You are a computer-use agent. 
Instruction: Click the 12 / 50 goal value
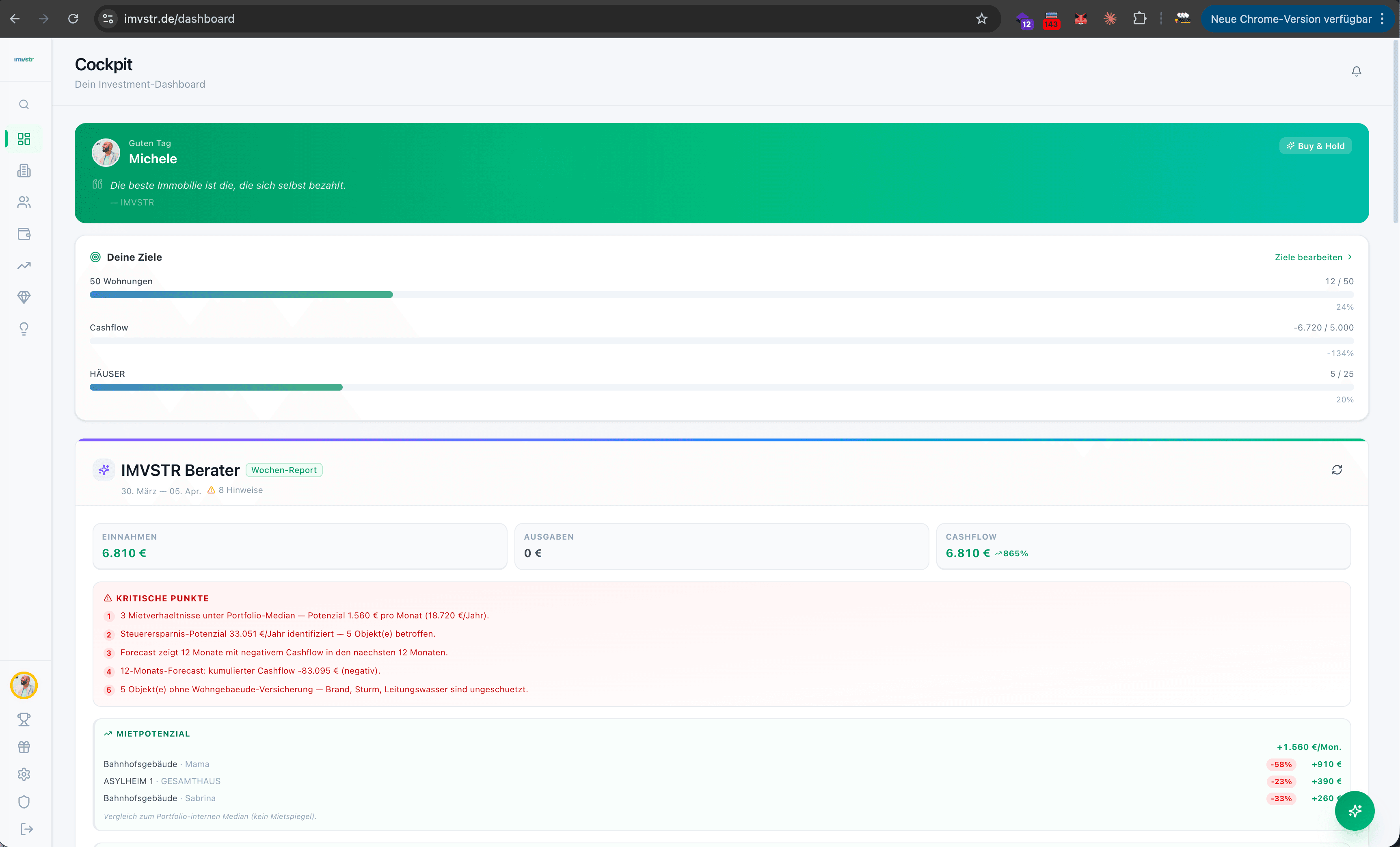[1339, 281]
